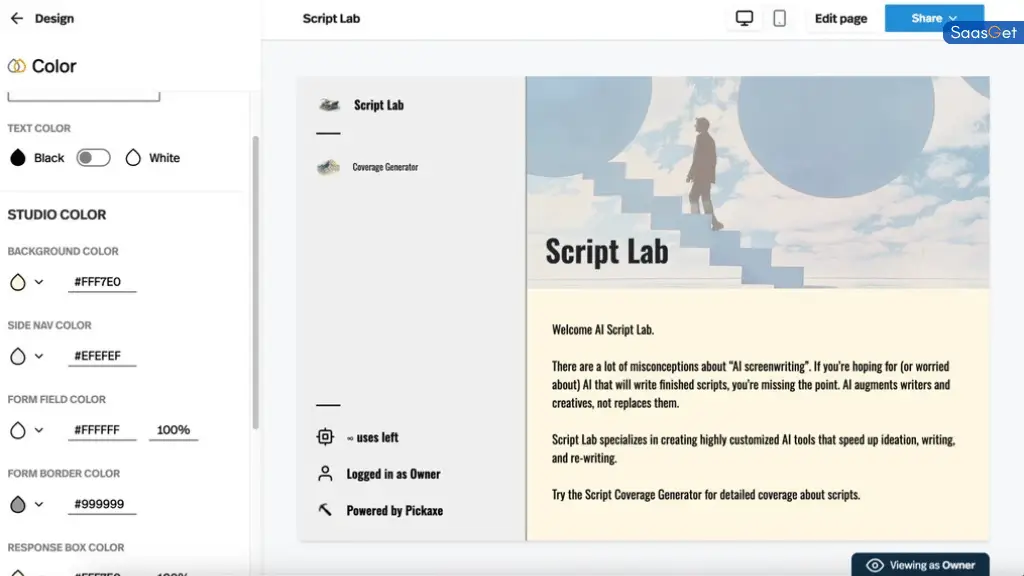The width and height of the screenshot is (1024, 576).
Task: Open the Side Nav Color swatch droplet
Action: pos(18,356)
